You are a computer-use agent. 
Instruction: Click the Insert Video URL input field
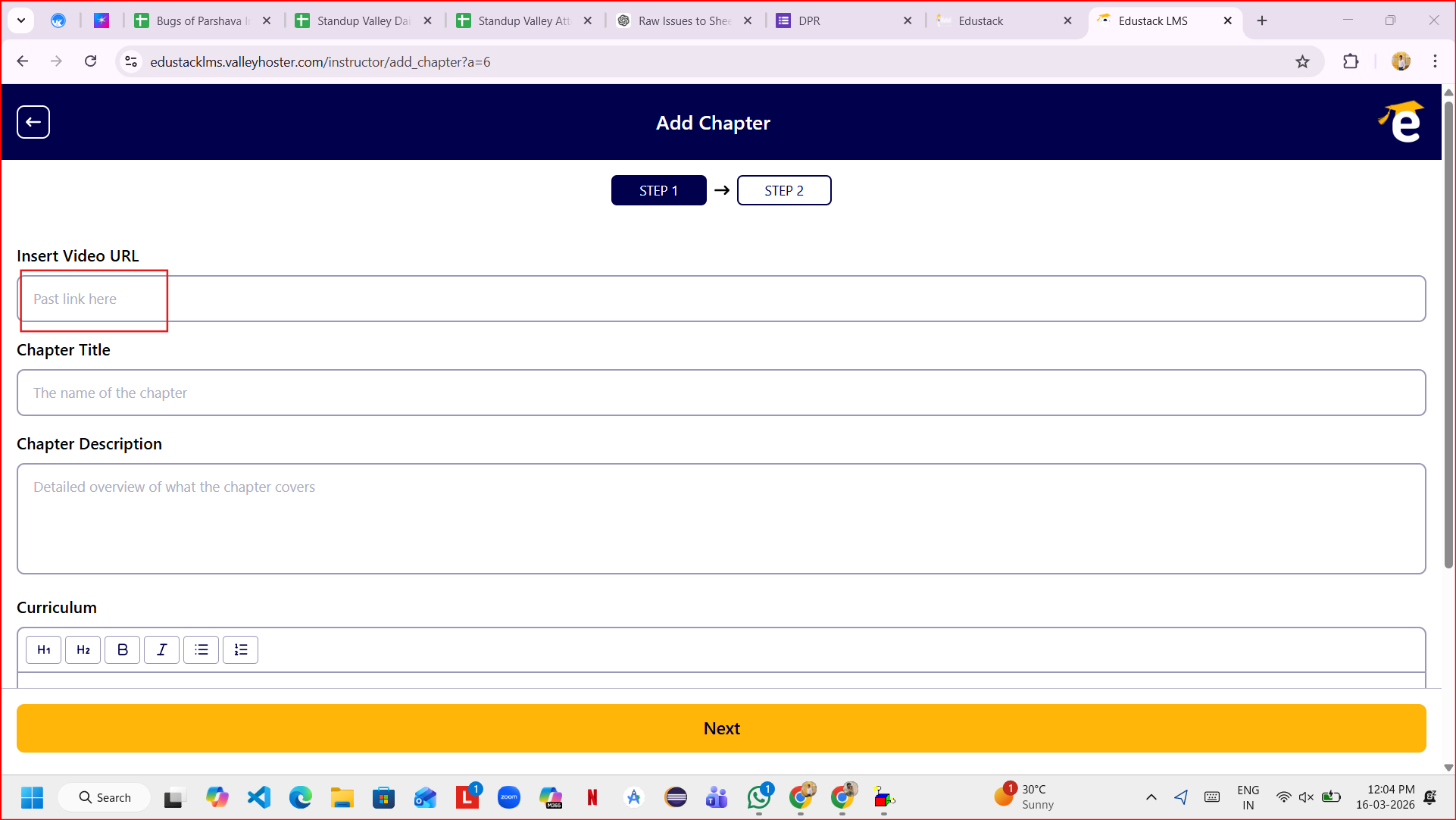tap(720, 299)
